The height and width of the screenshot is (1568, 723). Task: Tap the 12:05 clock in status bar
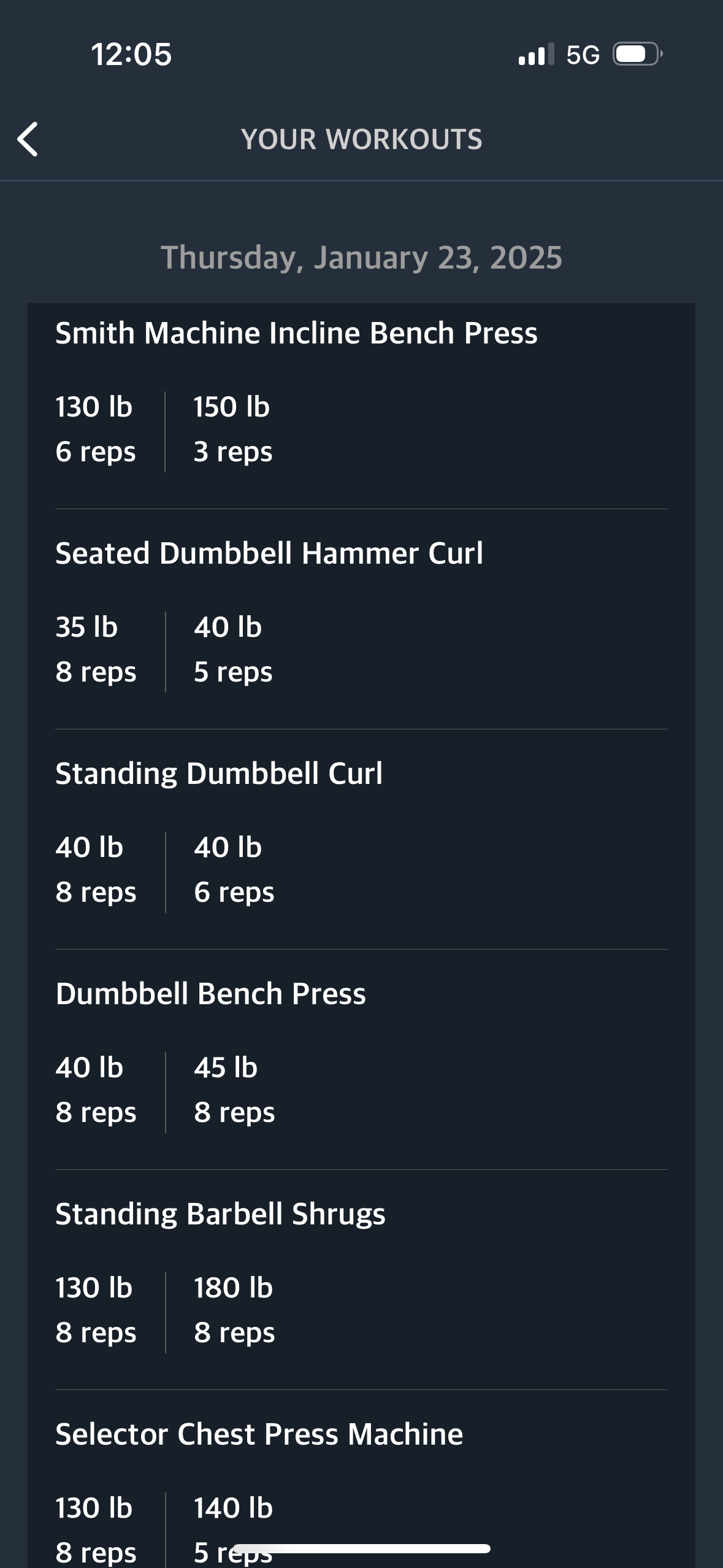coord(131,54)
